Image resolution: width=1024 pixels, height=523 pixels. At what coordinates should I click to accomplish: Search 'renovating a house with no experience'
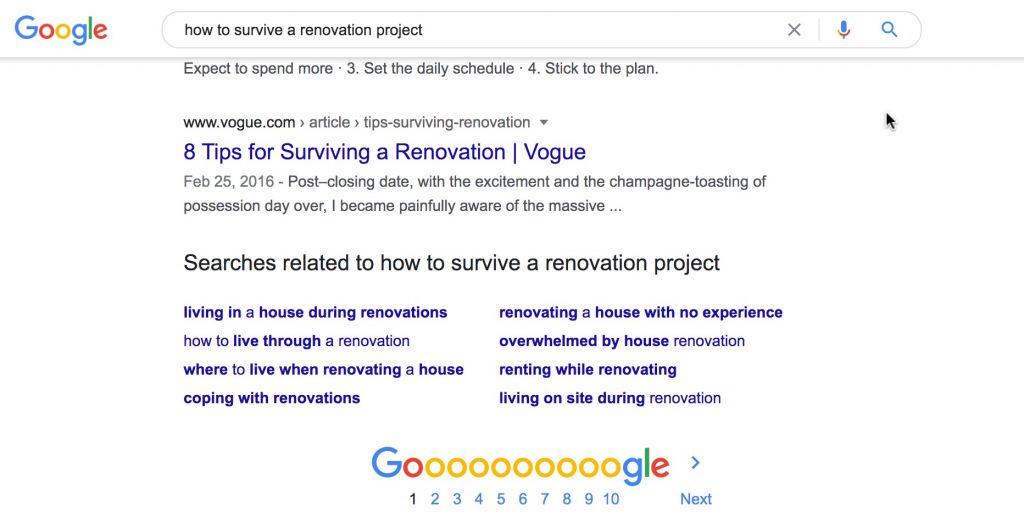[640, 312]
